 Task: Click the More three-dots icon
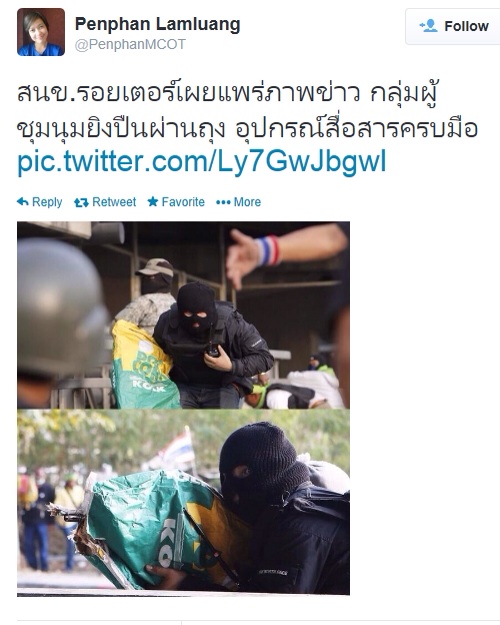pos(223,202)
